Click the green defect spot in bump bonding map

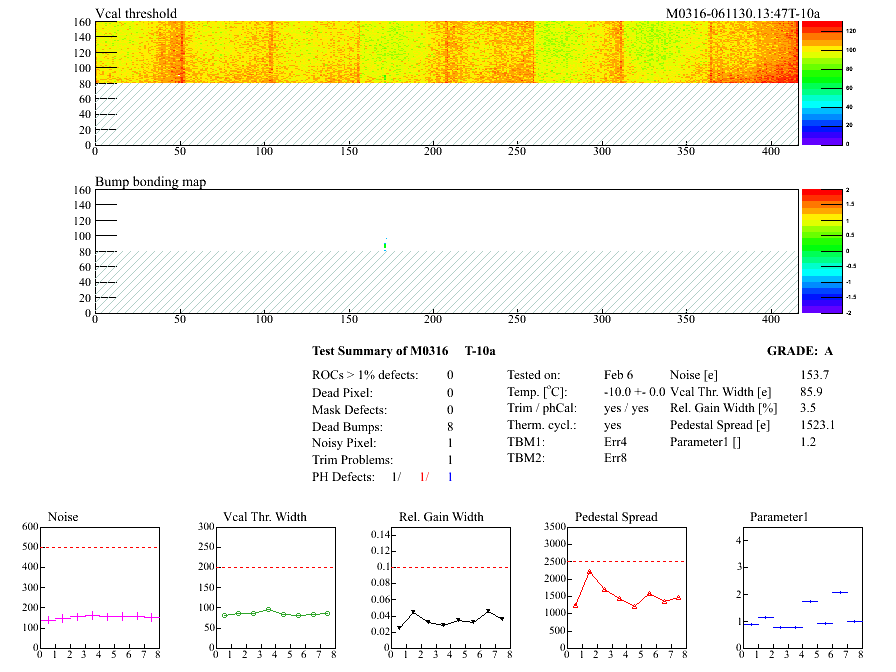(385, 245)
